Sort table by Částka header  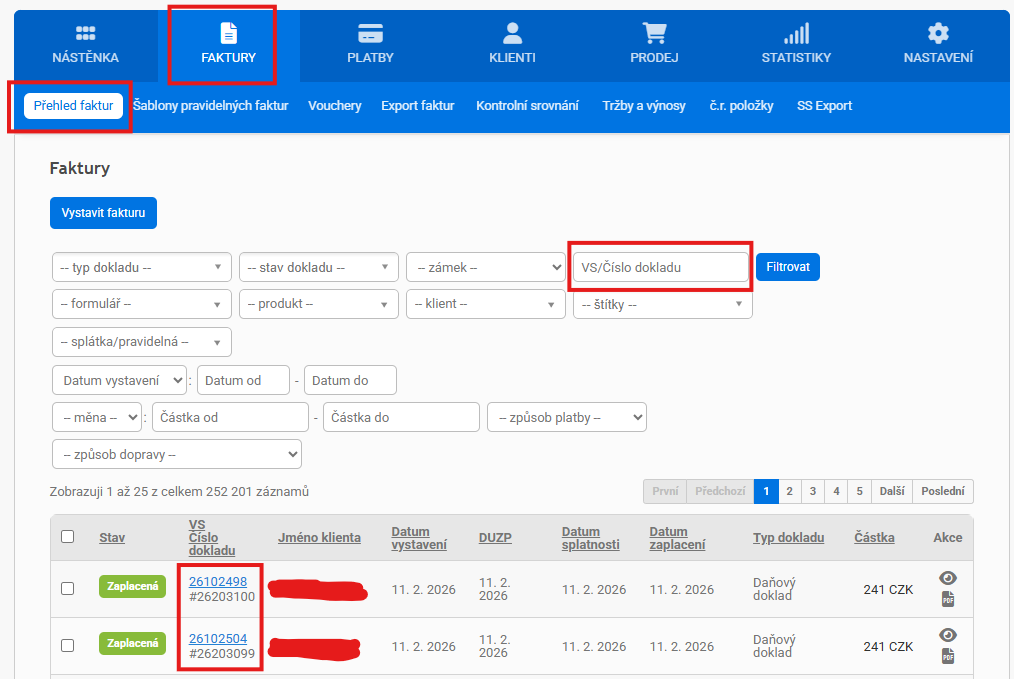(874, 537)
